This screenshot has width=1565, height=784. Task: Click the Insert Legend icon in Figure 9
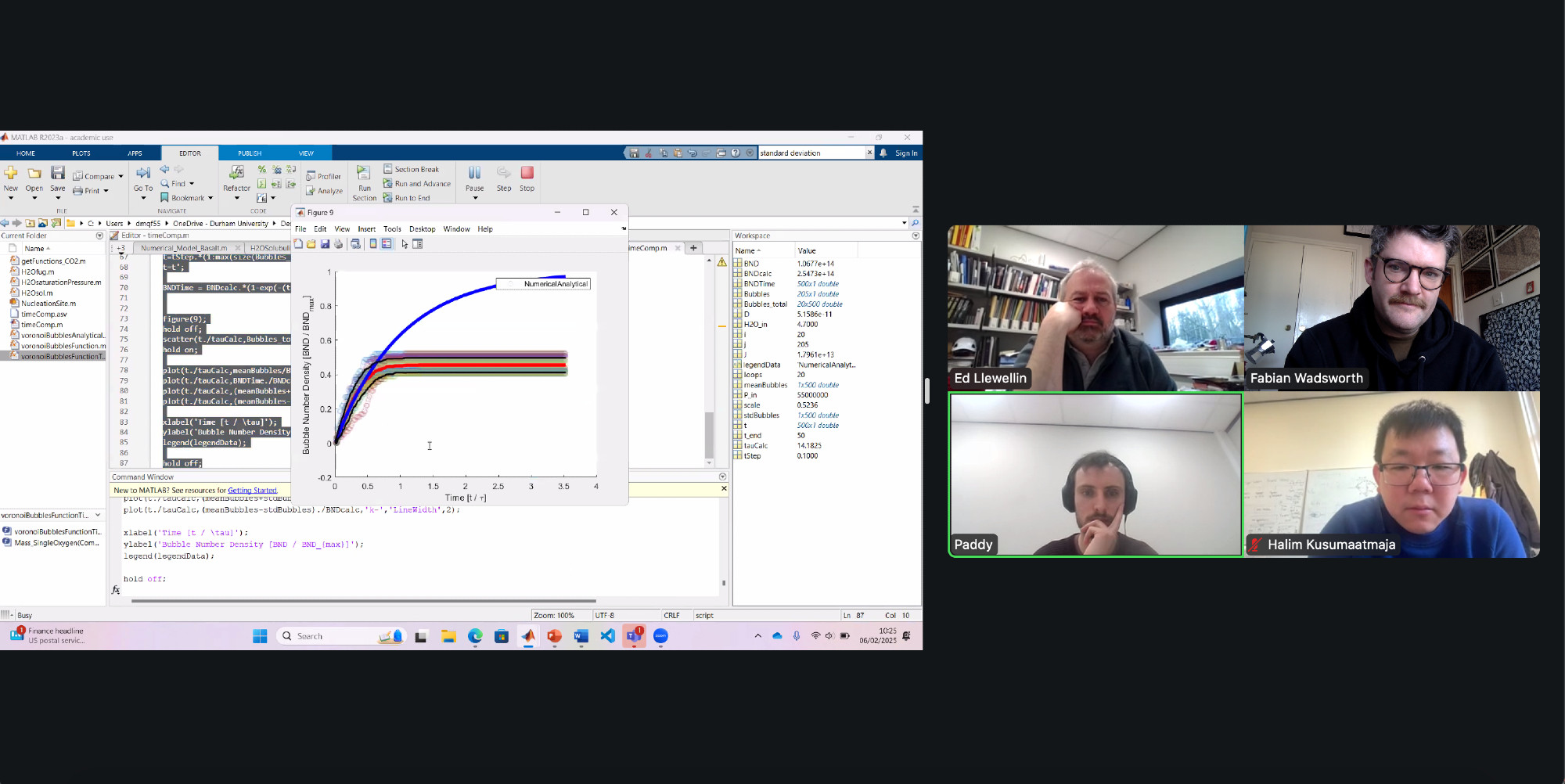387,244
